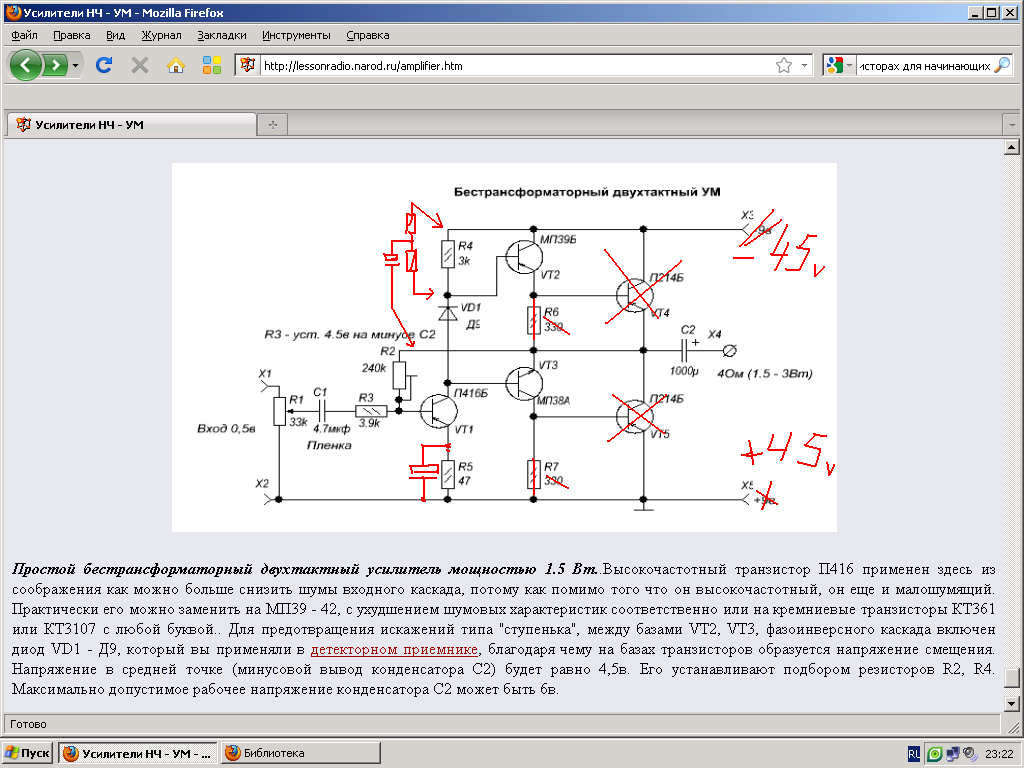
Task: Click the colorful squares toolbar icon
Action: pyautogui.click(x=212, y=66)
